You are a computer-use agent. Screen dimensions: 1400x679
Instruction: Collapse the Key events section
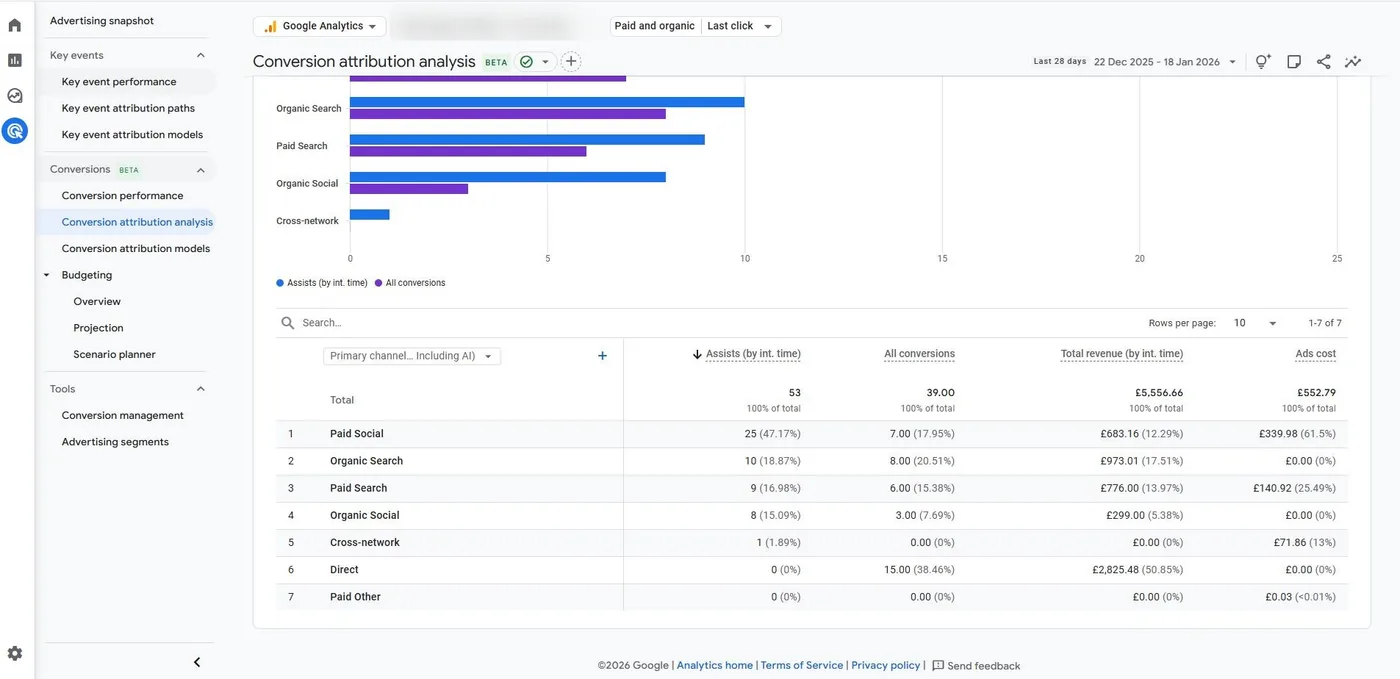[x=200, y=55]
